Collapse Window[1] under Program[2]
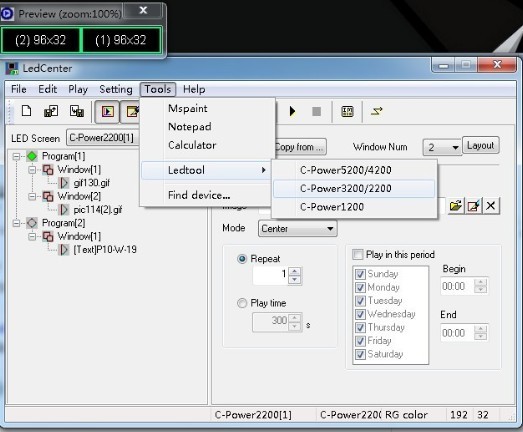 click(32, 236)
